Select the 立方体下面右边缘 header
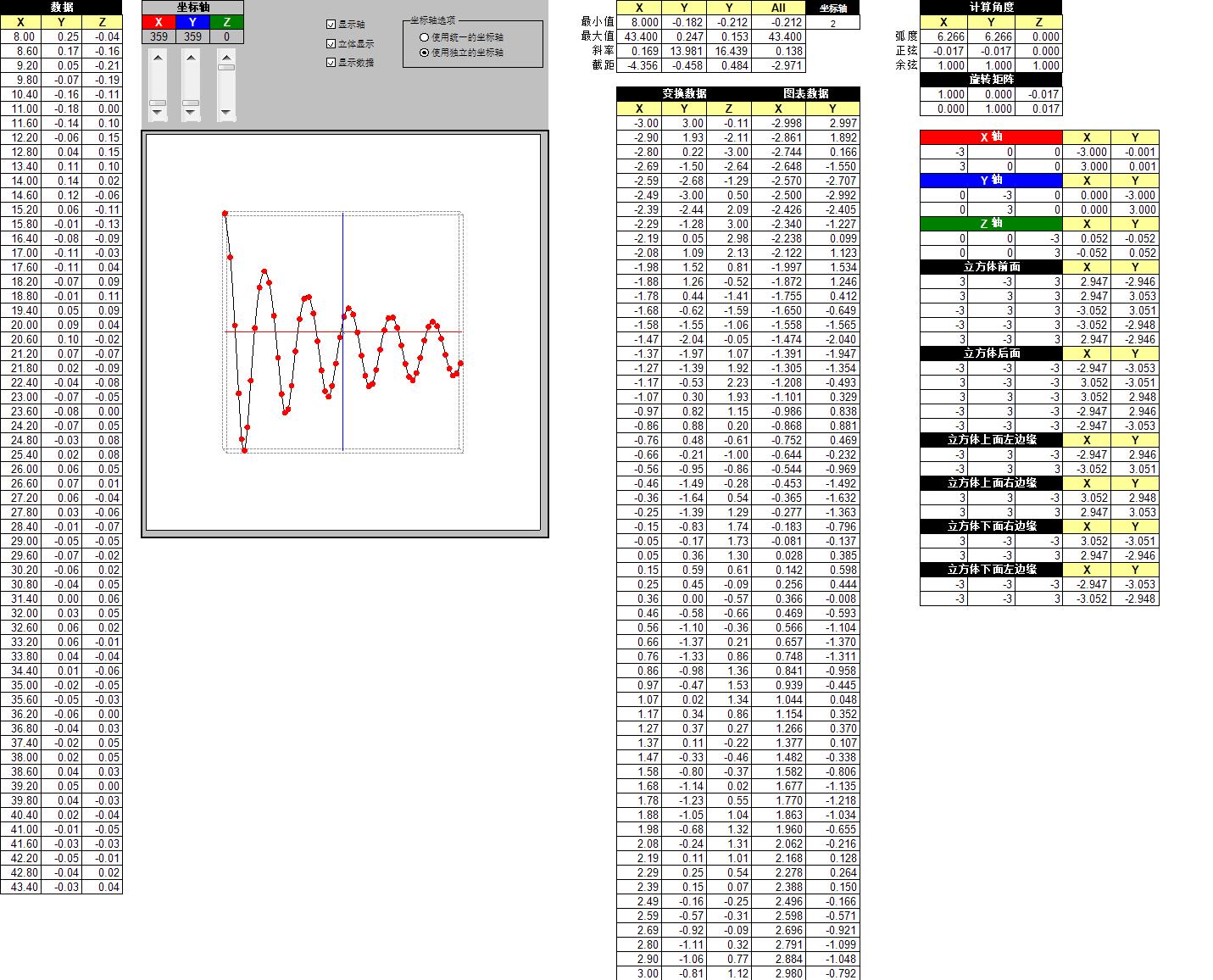1213x980 pixels. click(991, 526)
